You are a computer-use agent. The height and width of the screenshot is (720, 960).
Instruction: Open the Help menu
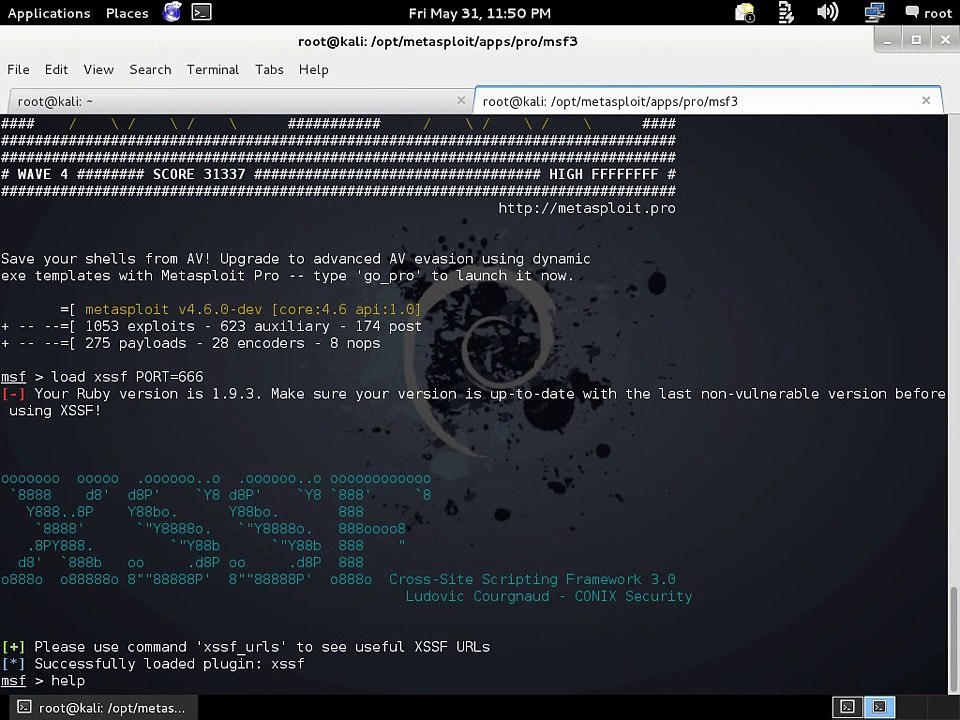[313, 70]
